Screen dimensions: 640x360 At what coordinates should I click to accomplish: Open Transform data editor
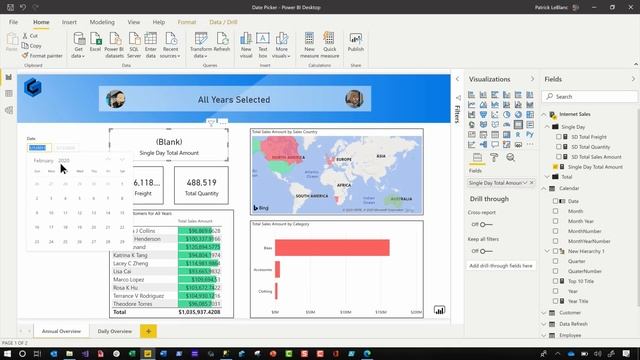(x=201, y=45)
